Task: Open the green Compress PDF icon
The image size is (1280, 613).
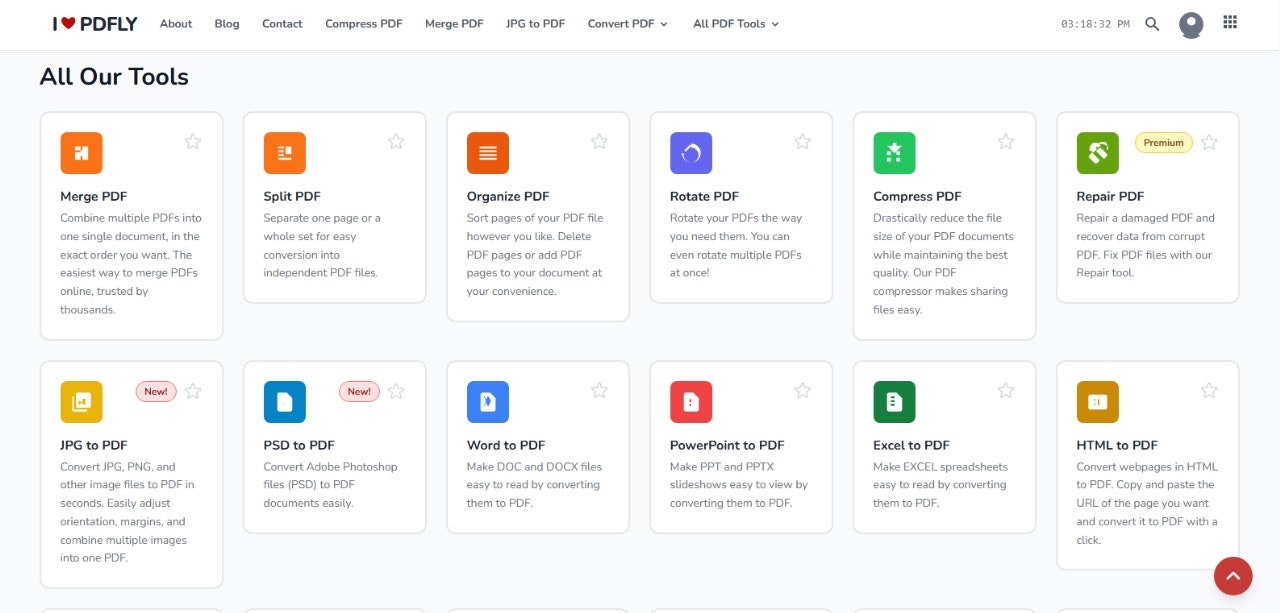Action: [894, 153]
